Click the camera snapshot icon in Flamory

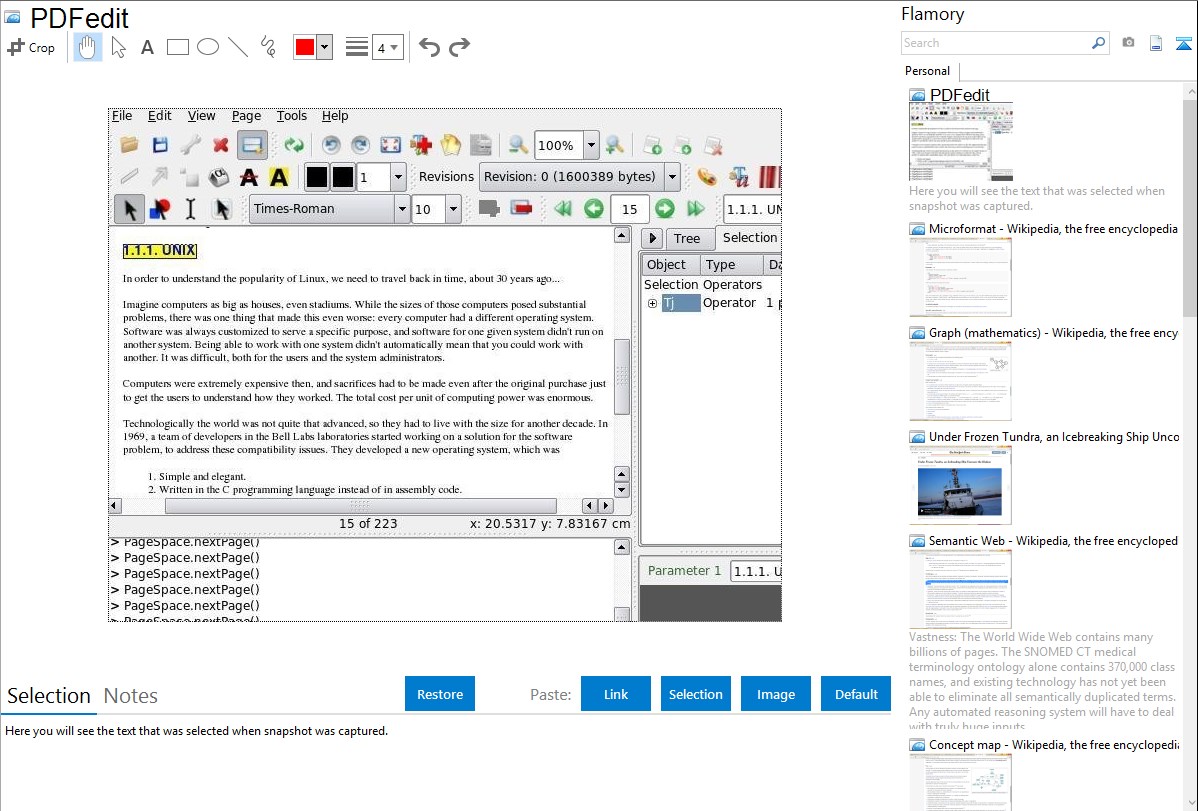1128,43
